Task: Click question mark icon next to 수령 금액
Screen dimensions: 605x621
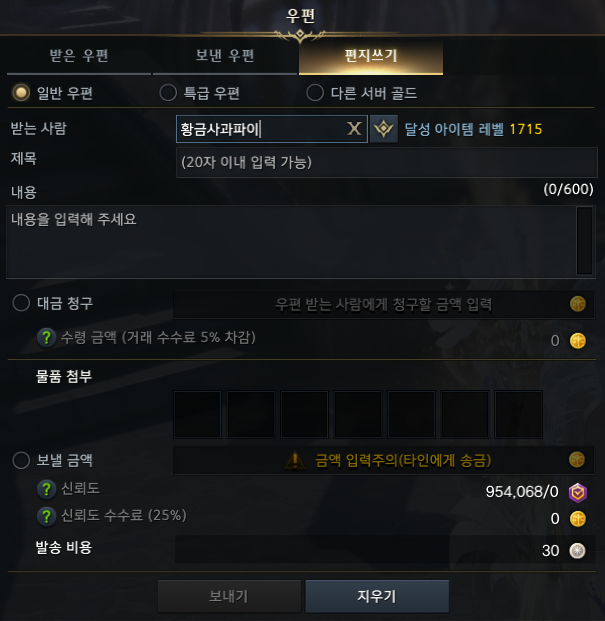Action: (x=46, y=338)
